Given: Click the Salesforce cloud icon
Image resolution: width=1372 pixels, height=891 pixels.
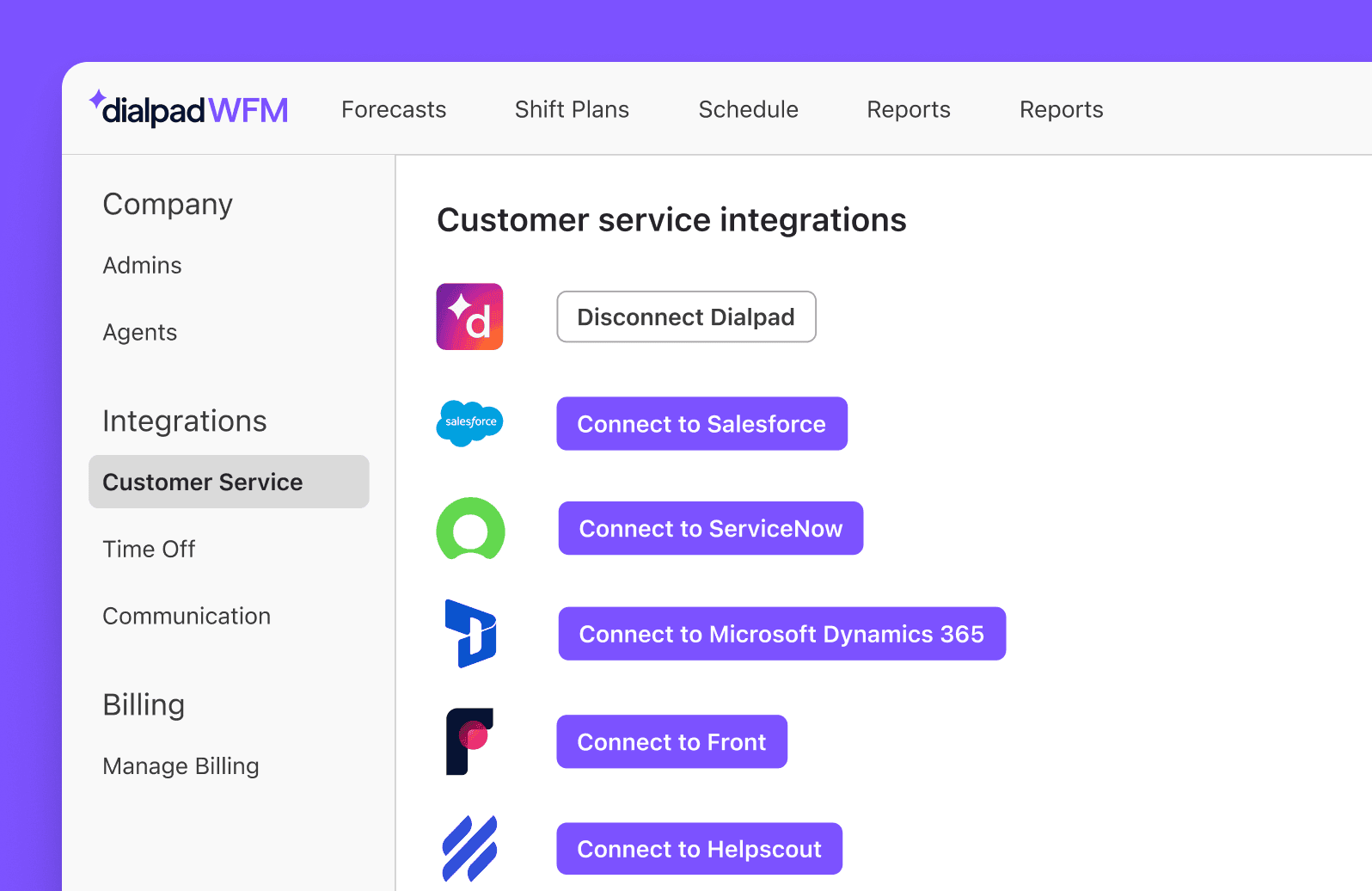Looking at the screenshot, I should point(469,423).
